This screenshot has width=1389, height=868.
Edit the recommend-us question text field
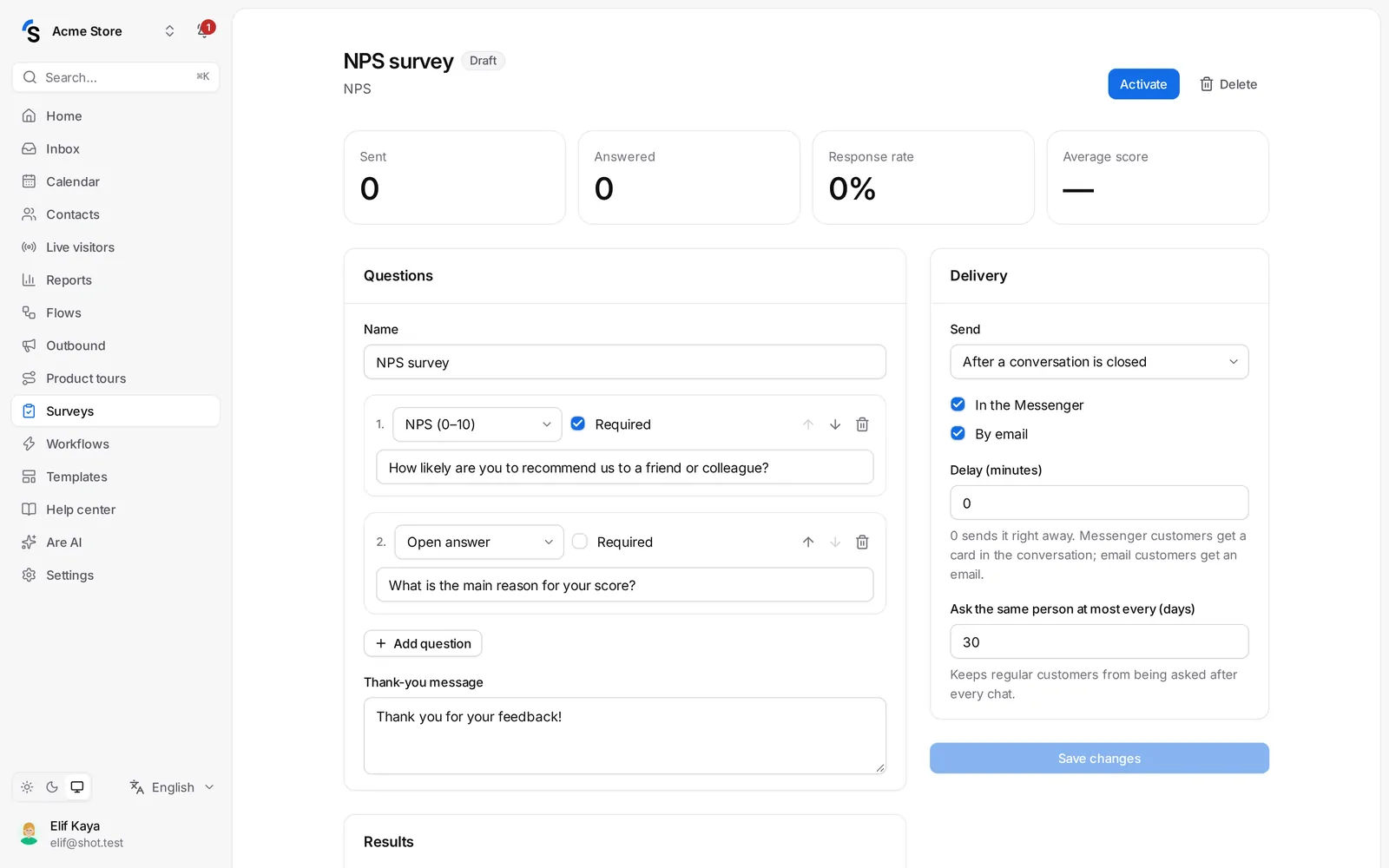click(625, 468)
